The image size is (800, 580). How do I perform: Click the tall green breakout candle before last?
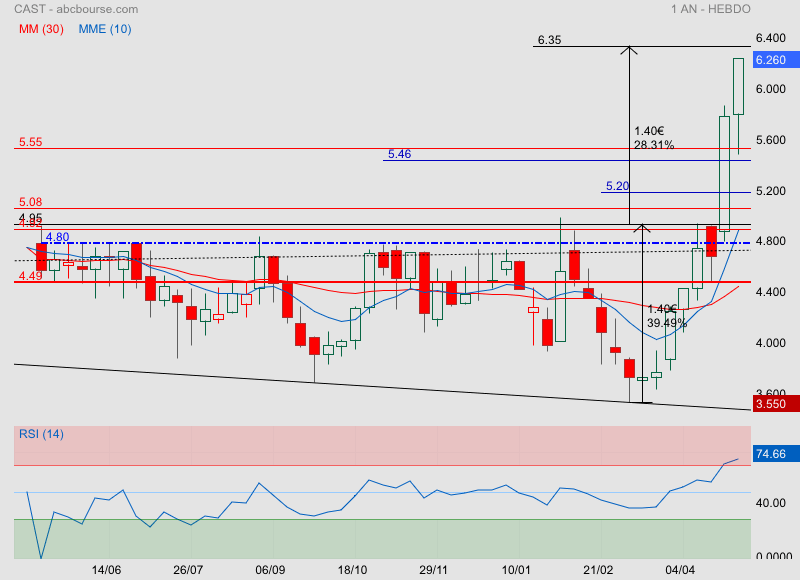(724, 173)
